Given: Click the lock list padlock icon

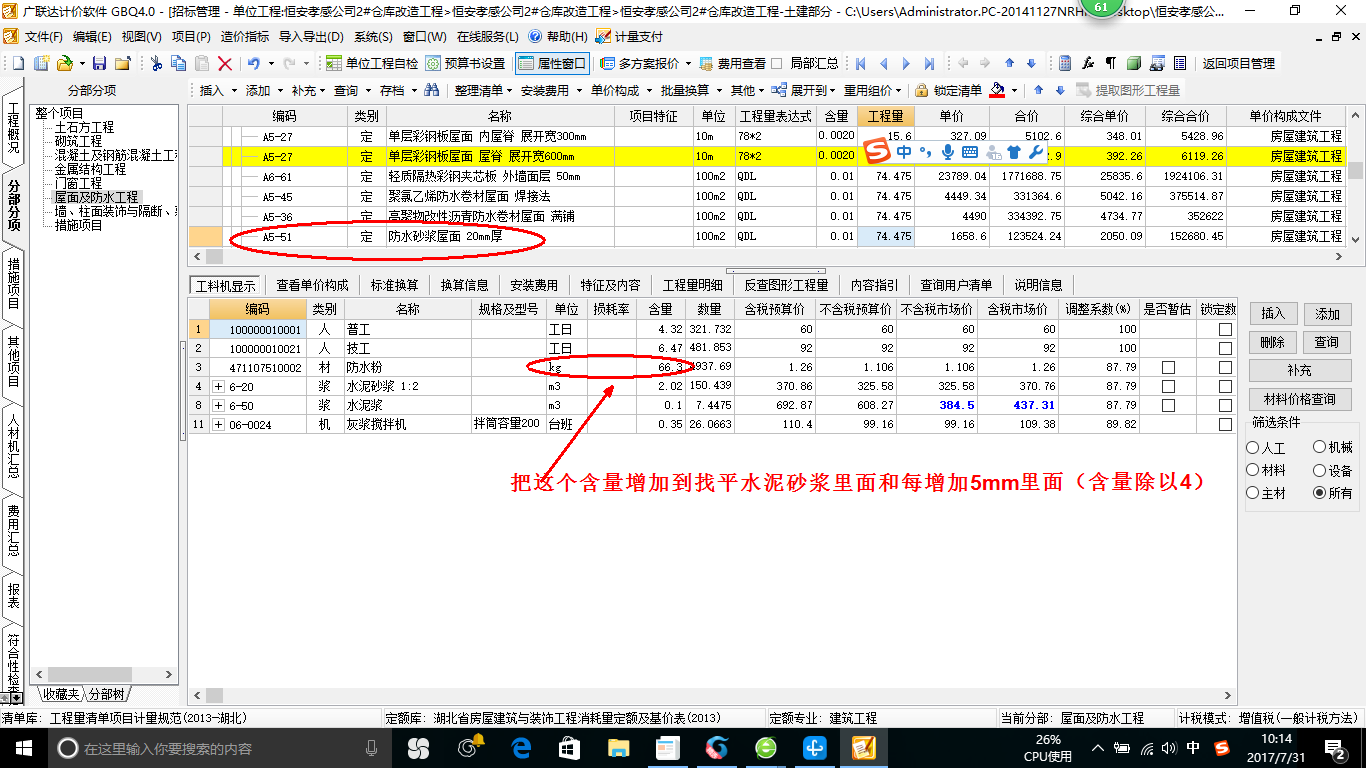Looking at the screenshot, I should [x=923, y=90].
